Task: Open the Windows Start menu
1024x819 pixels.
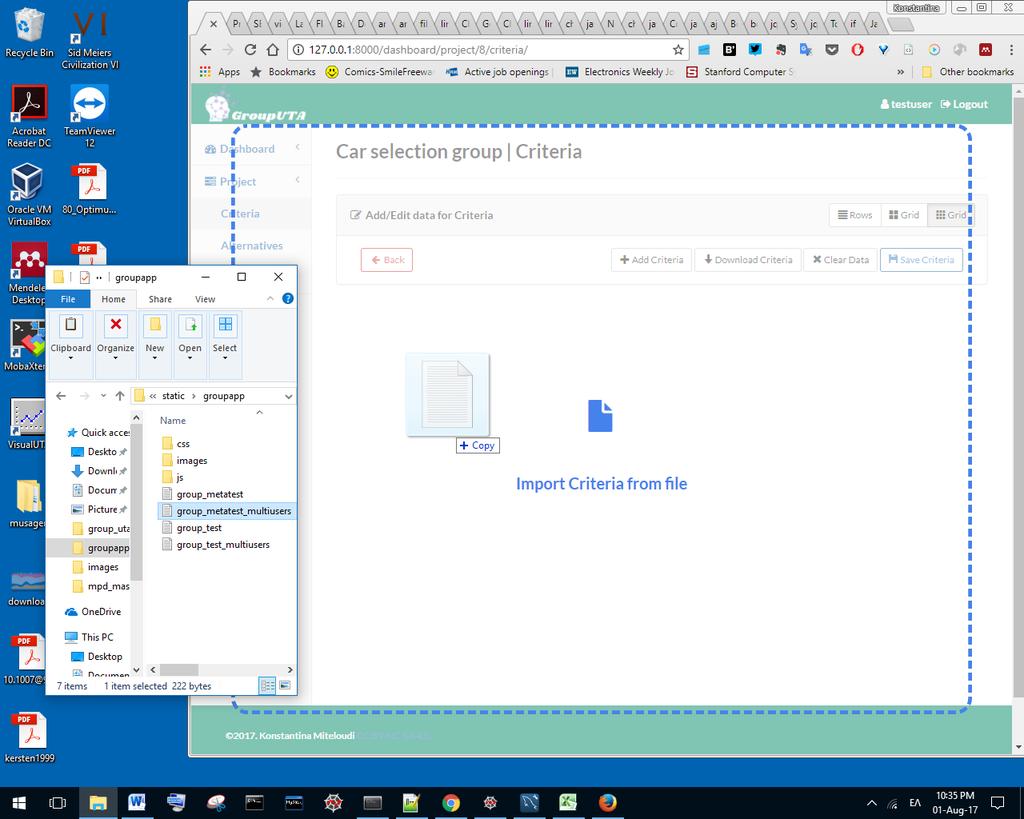Action: pyautogui.click(x=19, y=803)
